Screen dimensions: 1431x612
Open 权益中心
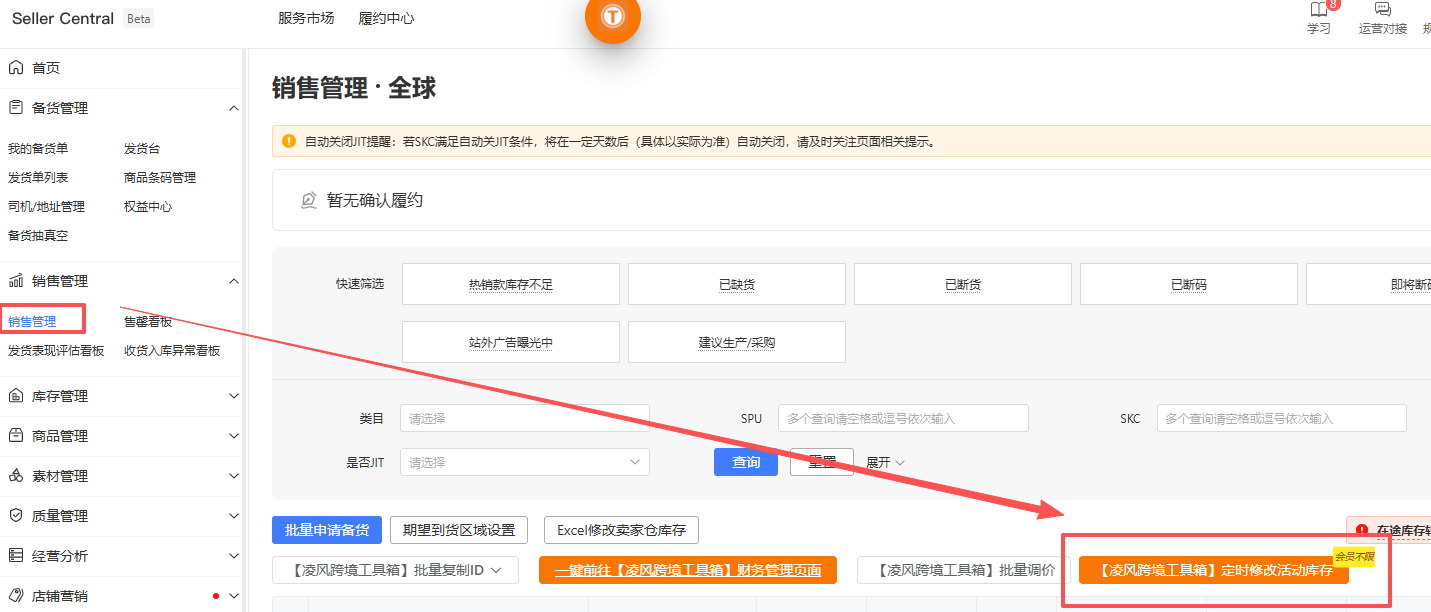(x=148, y=206)
